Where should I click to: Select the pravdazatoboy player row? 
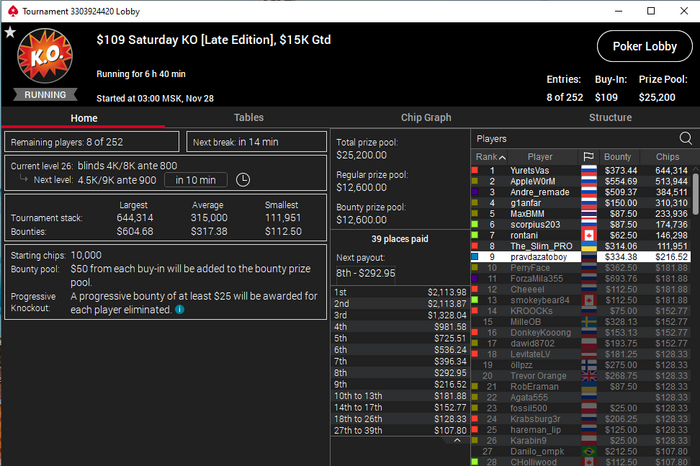pos(581,257)
